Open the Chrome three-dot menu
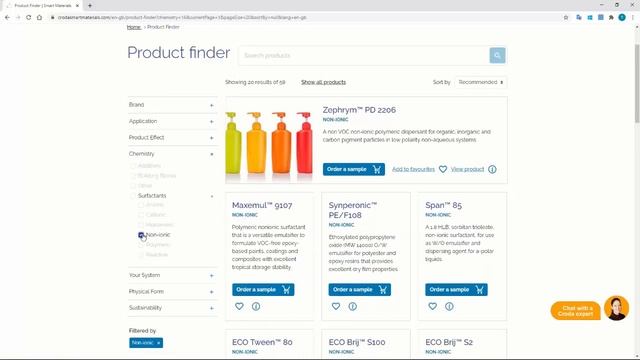640x360 pixels. [x=633, y=18]
